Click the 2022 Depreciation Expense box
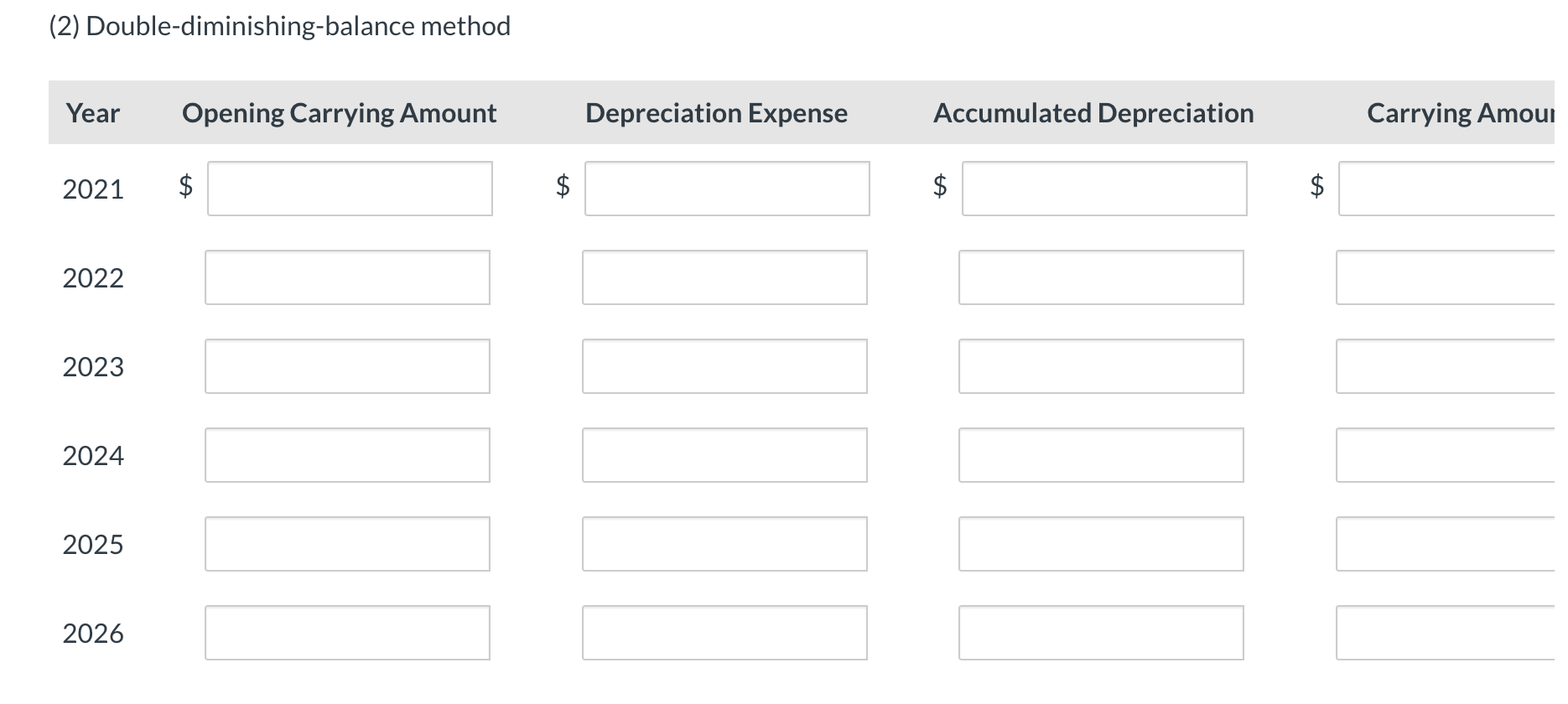1568x704 pixels. [724, 277]
